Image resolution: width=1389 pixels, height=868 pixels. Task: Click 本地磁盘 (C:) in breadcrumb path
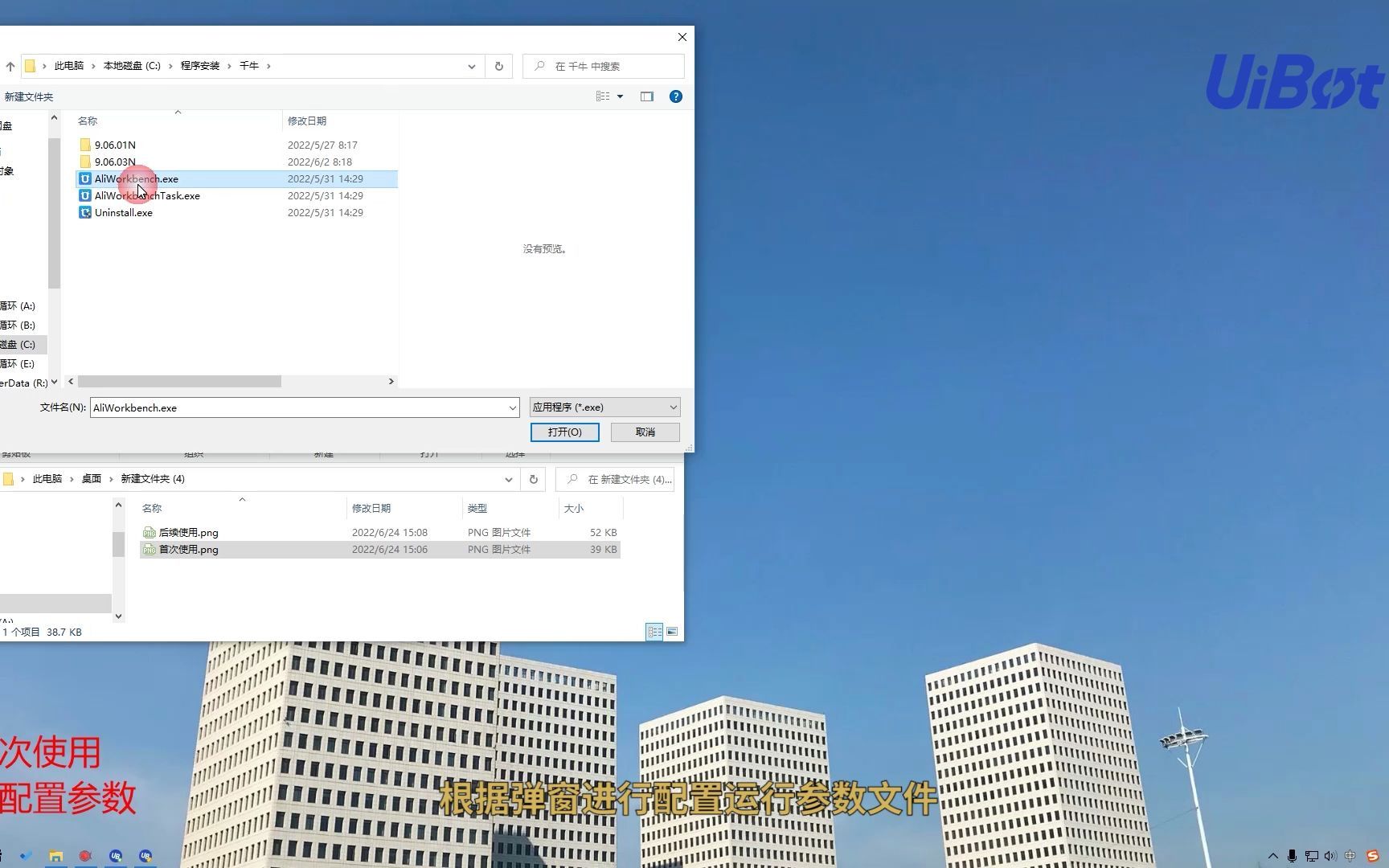[x=132, y=67]
